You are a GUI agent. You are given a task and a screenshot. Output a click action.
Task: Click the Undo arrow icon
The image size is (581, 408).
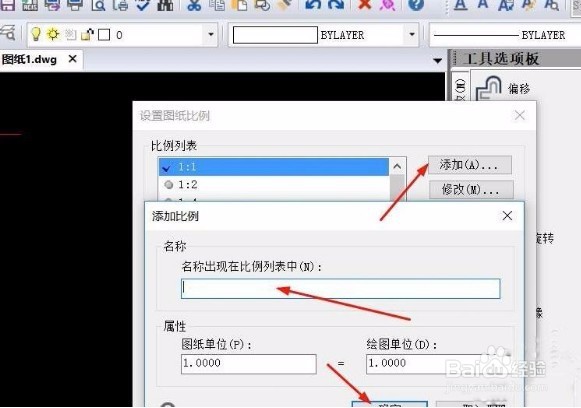pos(313,4)
